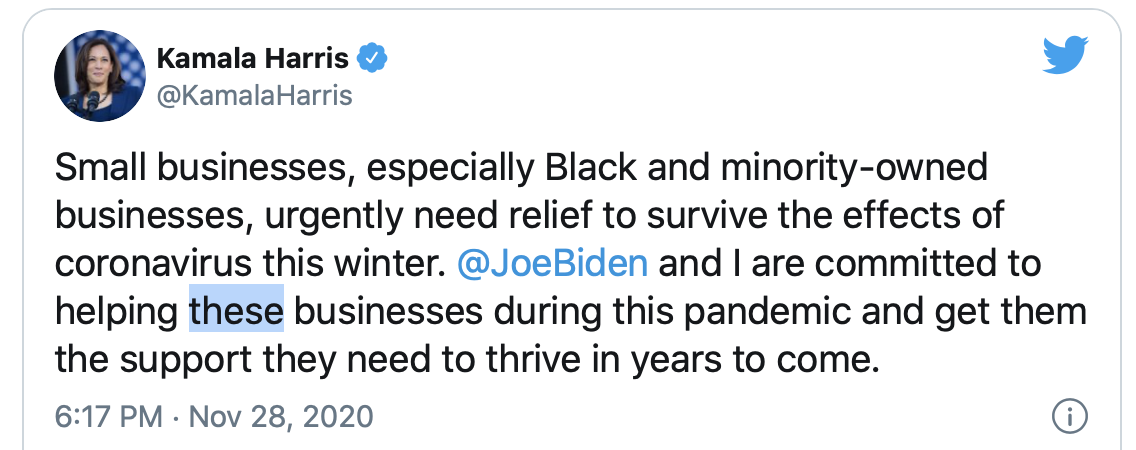Click the Kamala Harris display name

point(253,58)
